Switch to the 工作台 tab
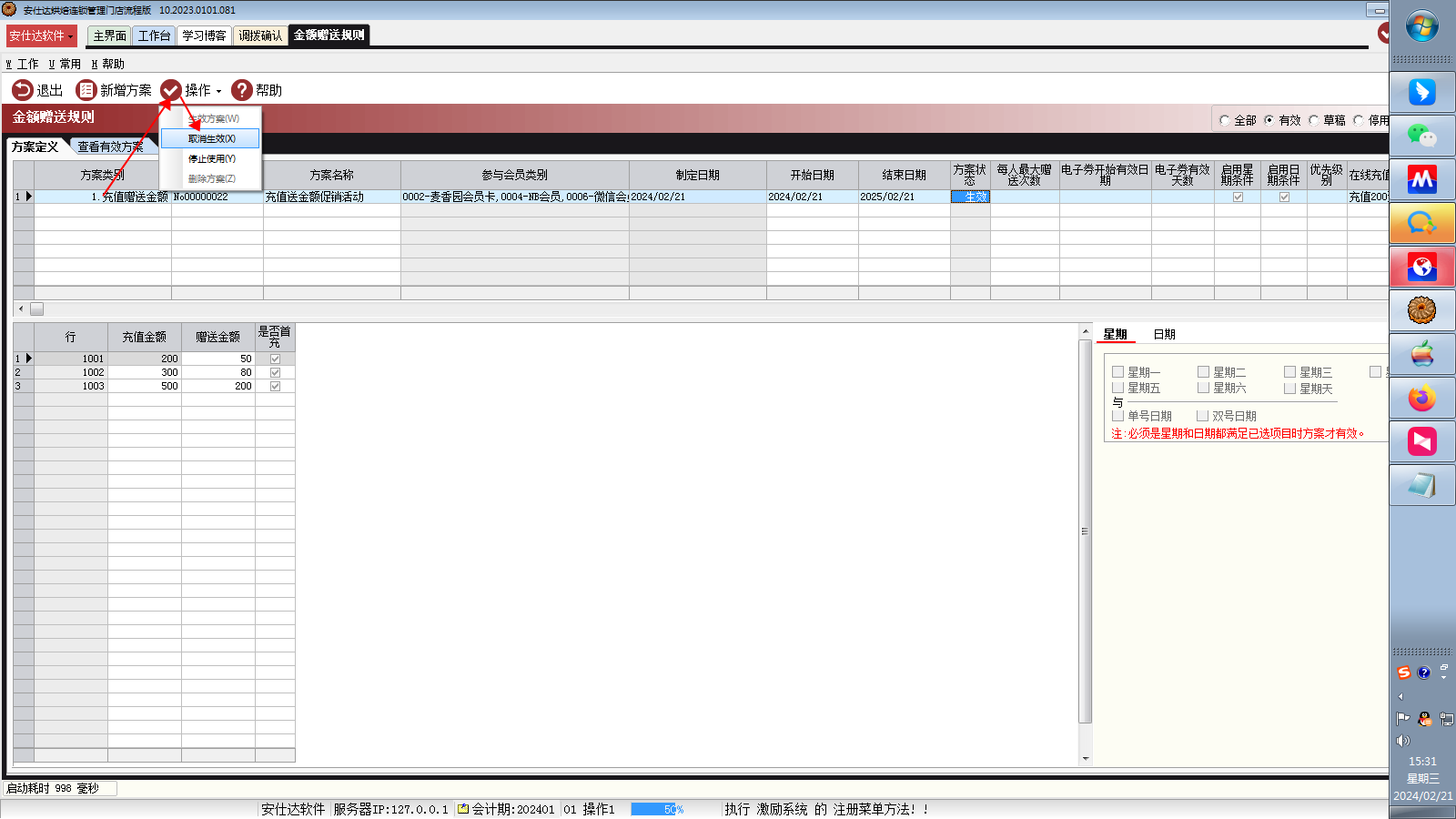Image resolution: width=1456 pixels, height=819 pixels. (154, 35)
